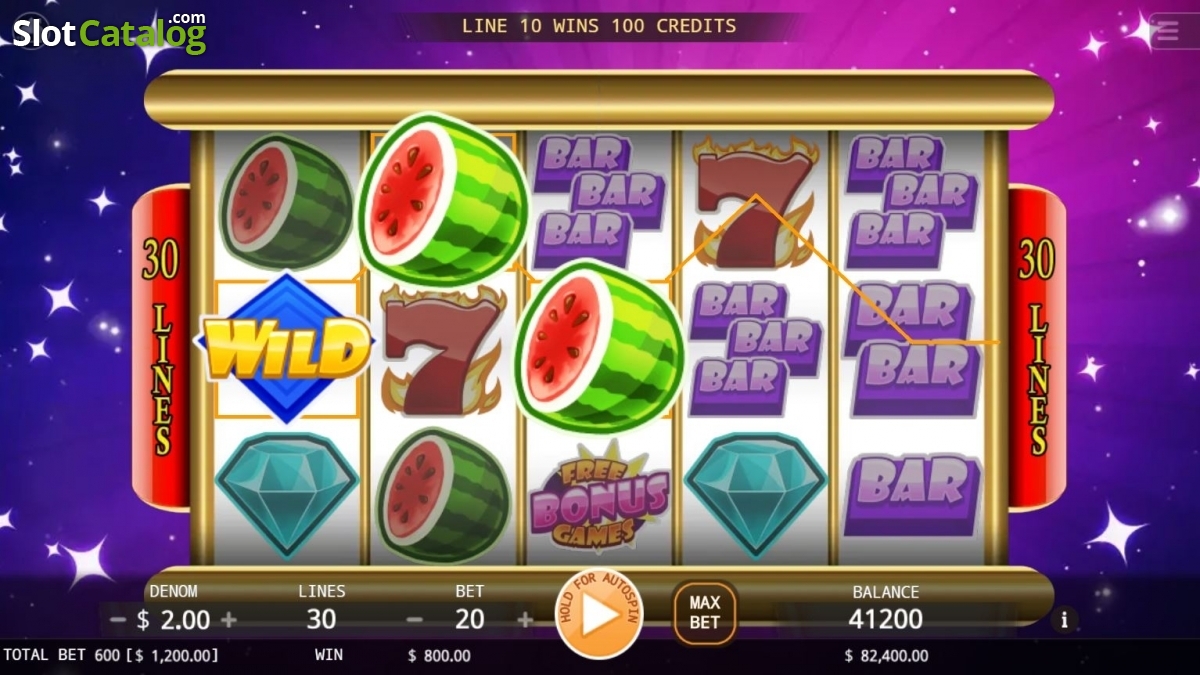Screen dimensions: 1200x675
Task: Select the Wild diamond symbol
Action: tap(286, 348)
